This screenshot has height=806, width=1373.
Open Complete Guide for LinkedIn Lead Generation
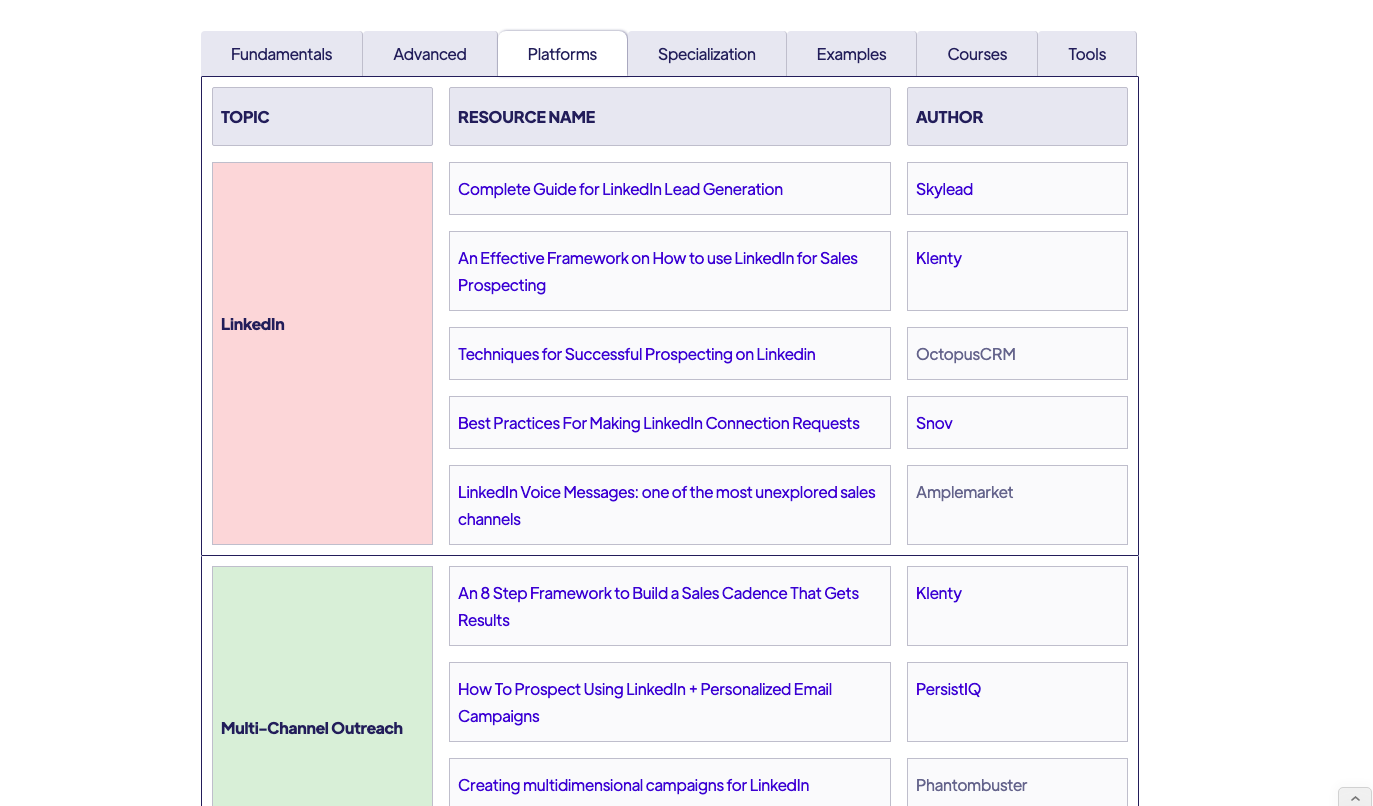[620, 189]
